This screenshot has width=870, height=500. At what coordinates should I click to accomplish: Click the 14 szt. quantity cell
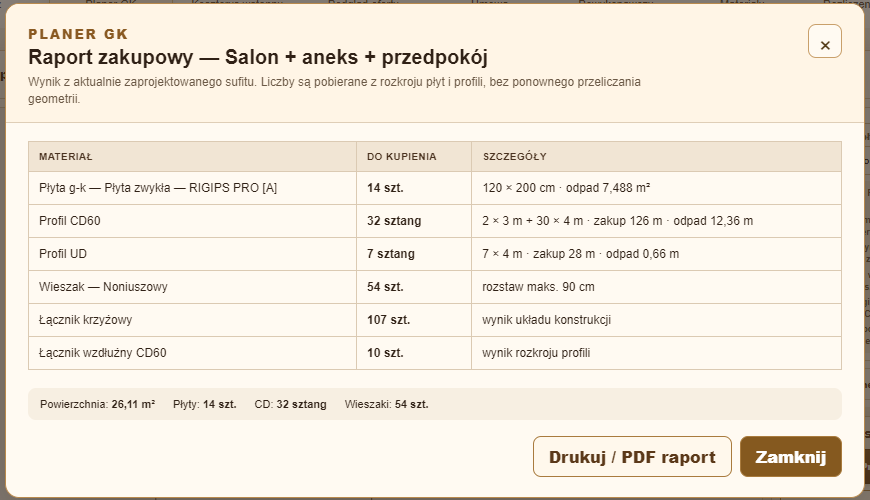coord(414,188)
